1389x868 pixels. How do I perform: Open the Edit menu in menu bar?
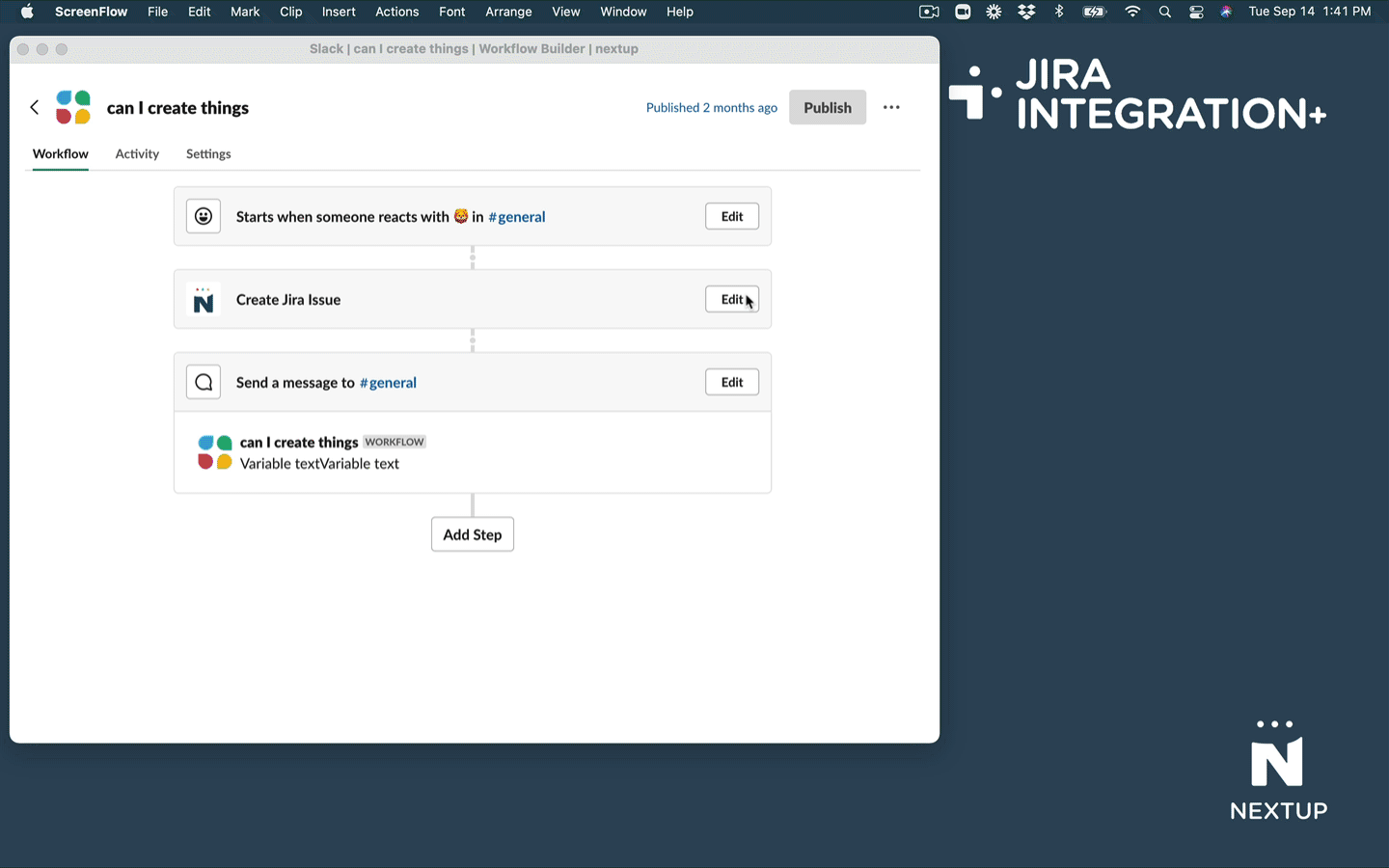pyautogui.click(x=200, y=12)
